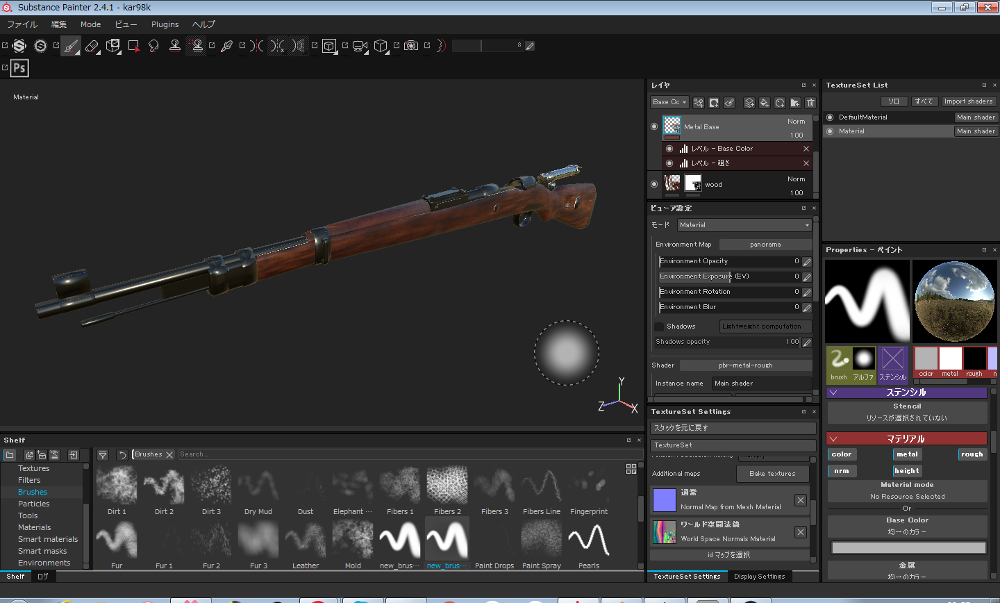Click the 3D viewport cube display icon
The image size is (1000, 603).
[329, 46]
